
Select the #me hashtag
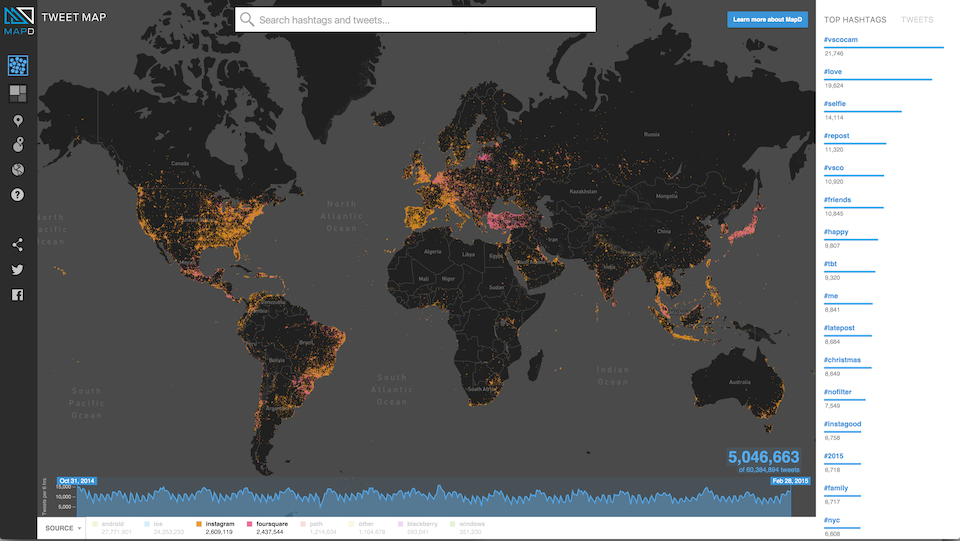[831, 296]
